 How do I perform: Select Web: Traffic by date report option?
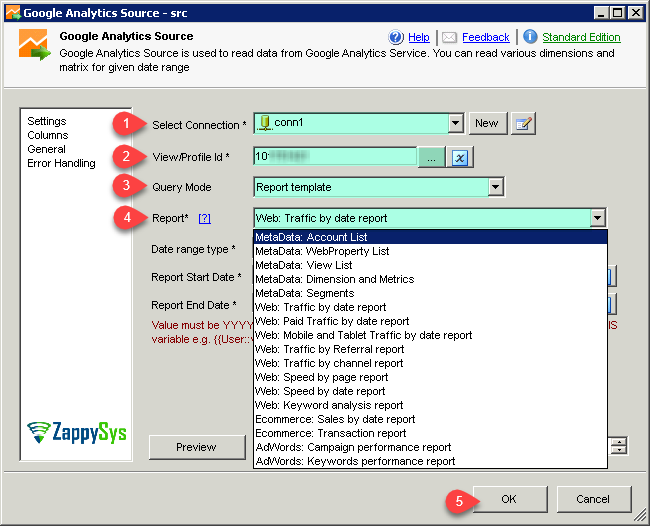click(430, 307)
